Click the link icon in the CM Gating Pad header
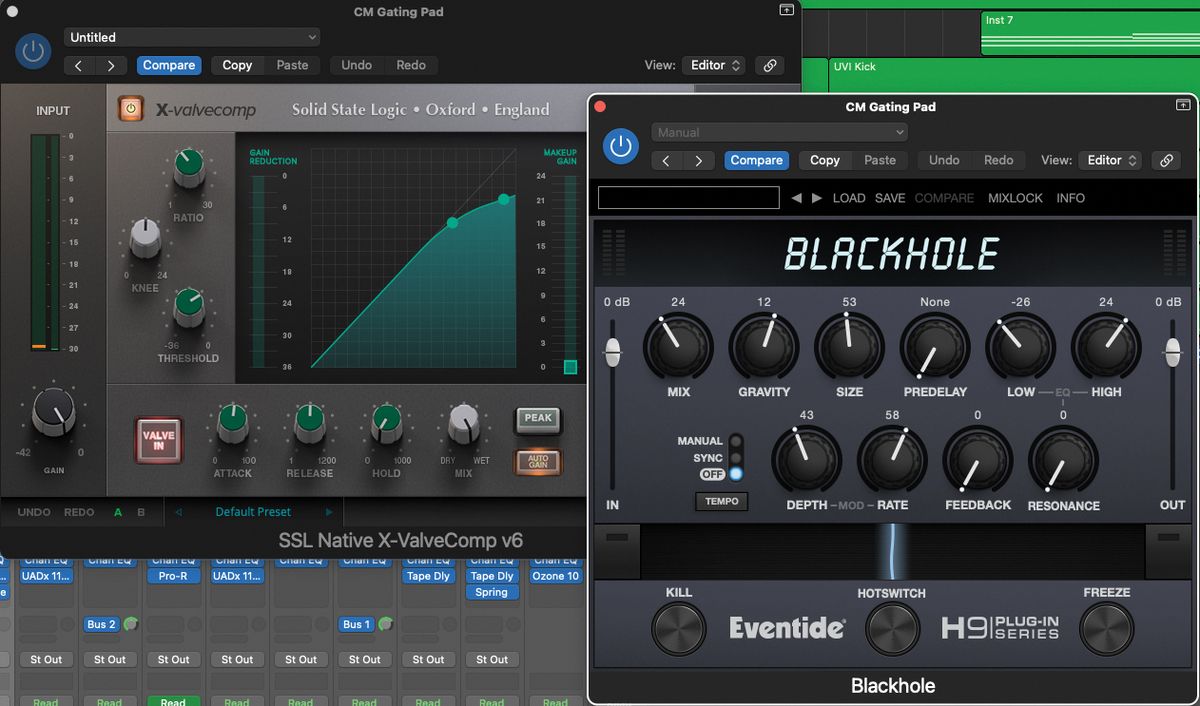Screen dimensions: 1200x706 click(1166, 160)
